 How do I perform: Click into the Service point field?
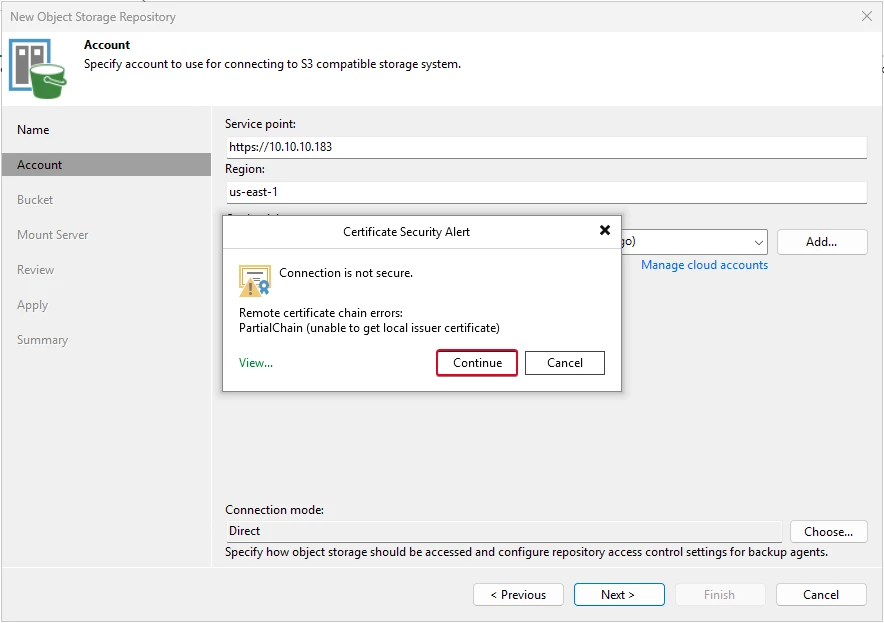point(546,147)
